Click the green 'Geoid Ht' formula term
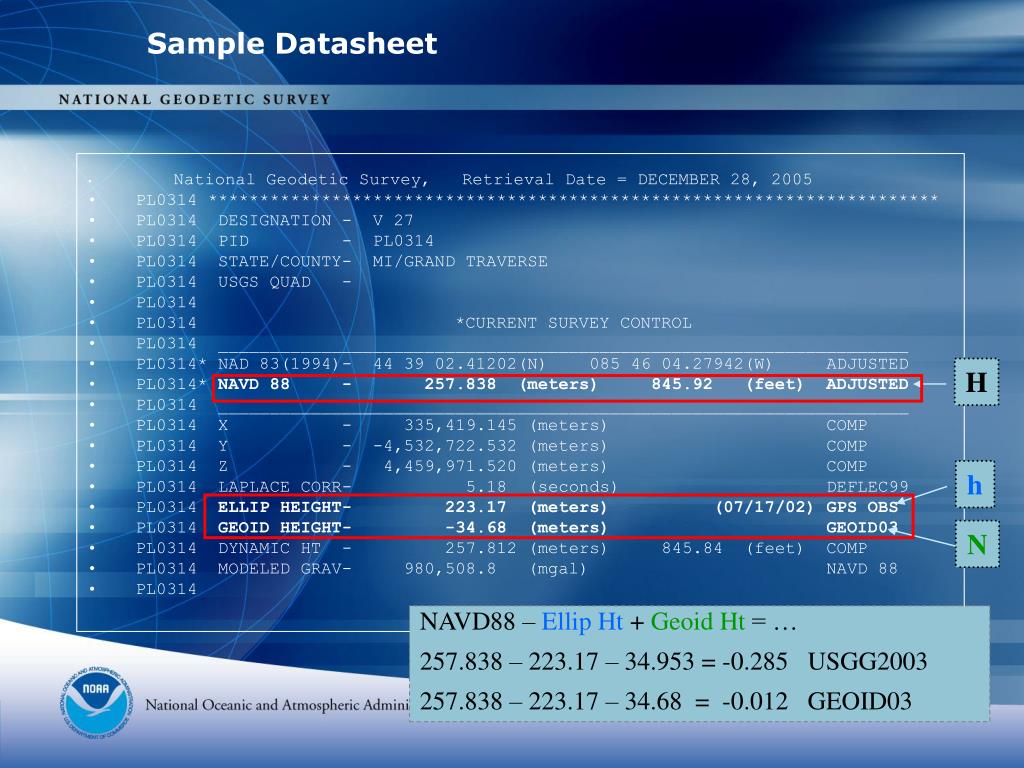1024x768 pixels. [697, 622]
